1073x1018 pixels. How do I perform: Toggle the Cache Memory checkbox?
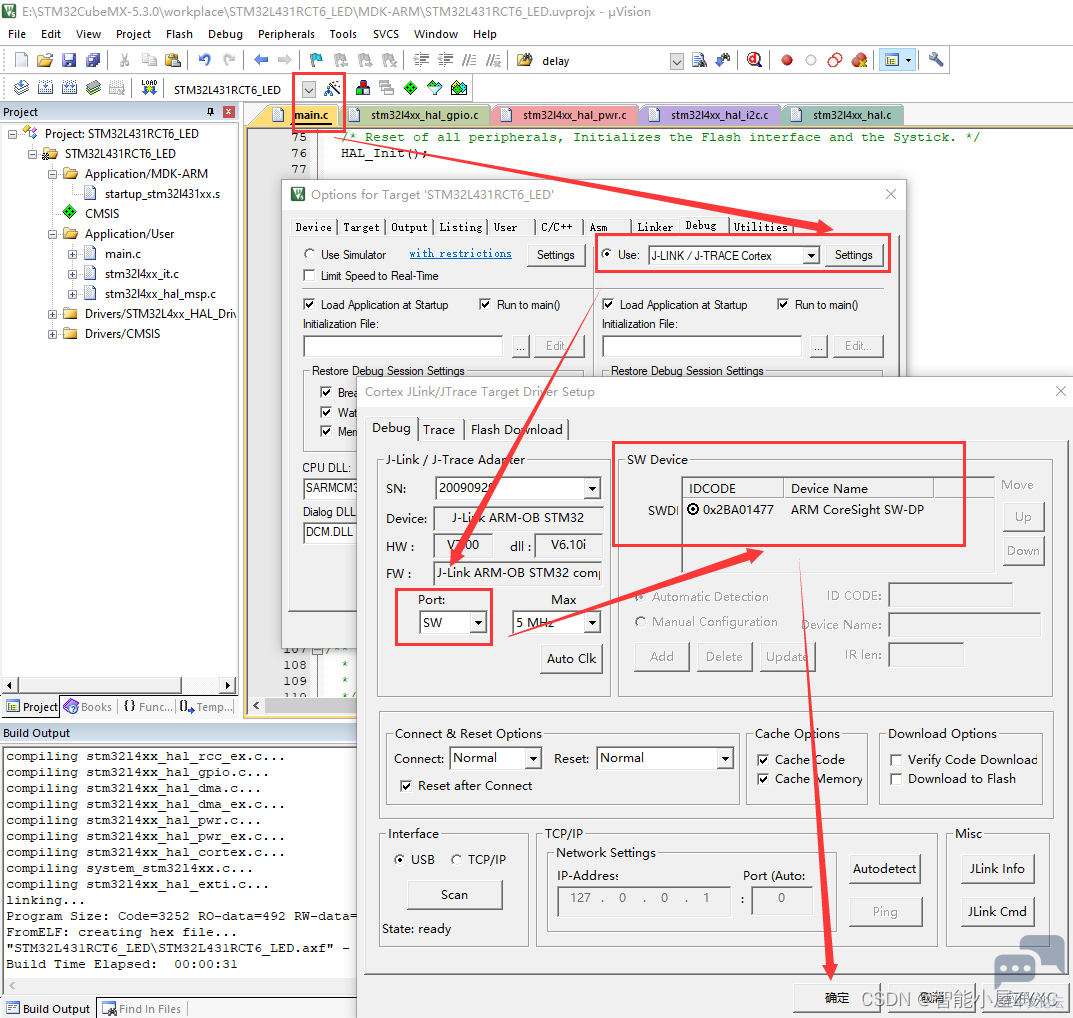763,779
